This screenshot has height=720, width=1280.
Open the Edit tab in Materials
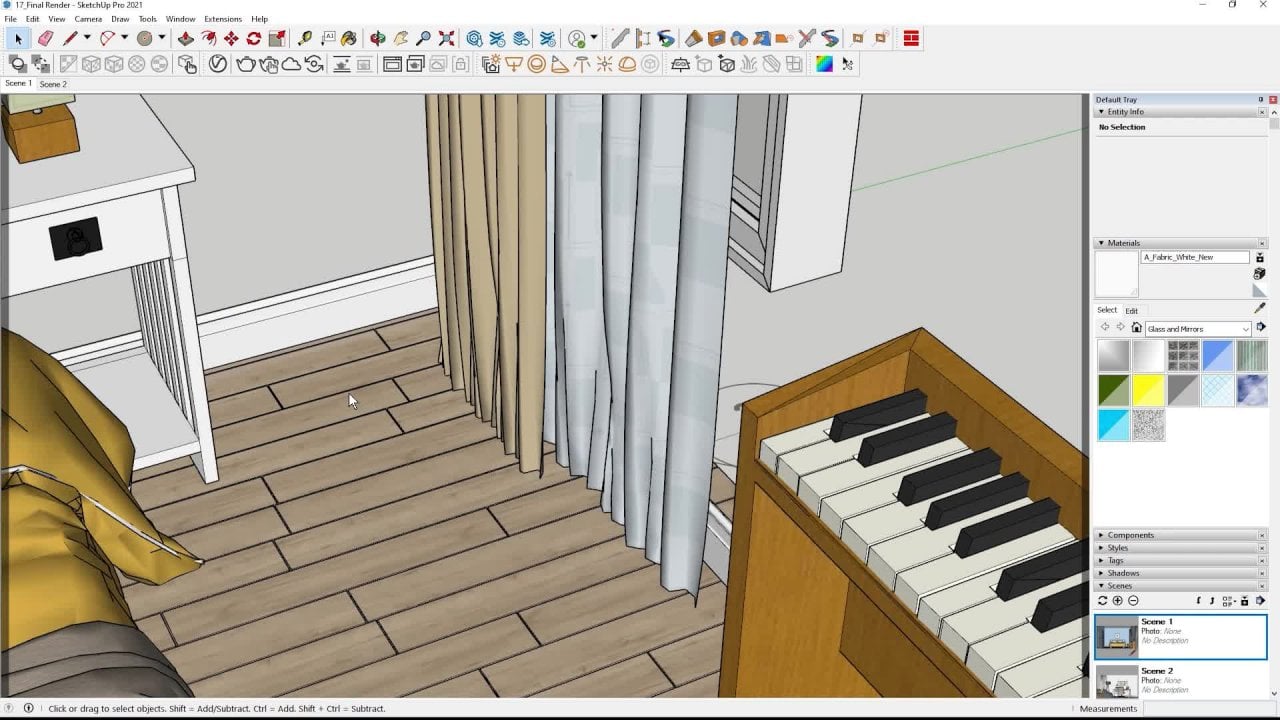(1131, 311)
